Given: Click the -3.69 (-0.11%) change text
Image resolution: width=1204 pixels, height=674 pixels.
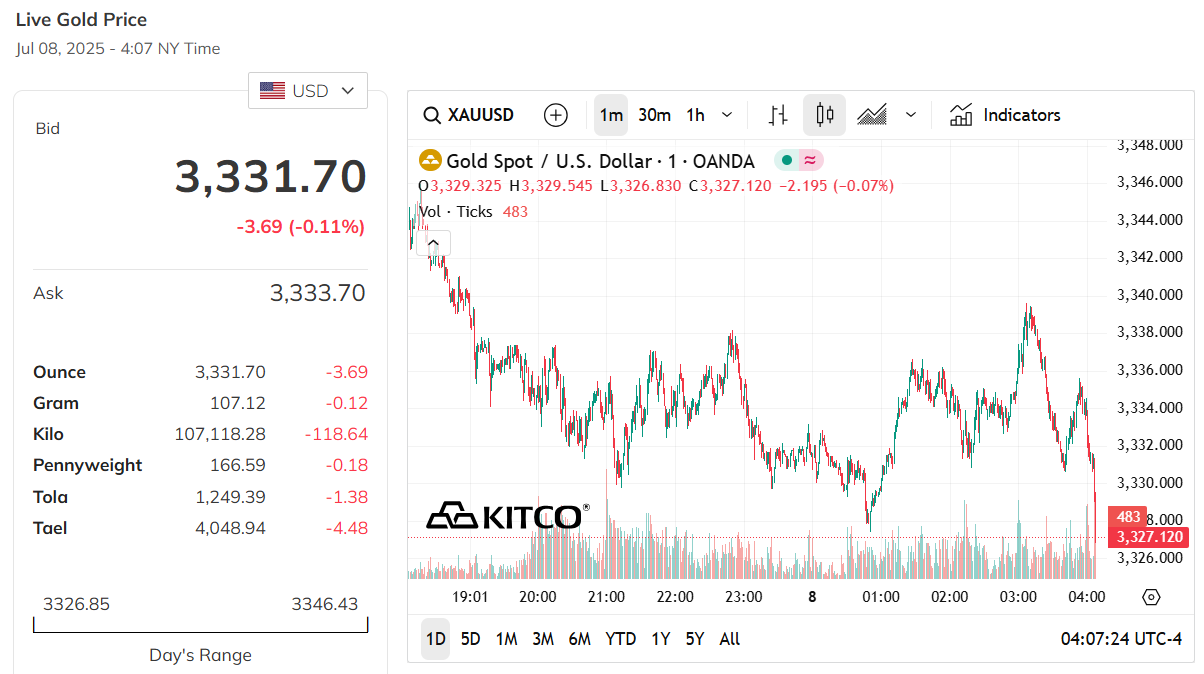Looking at the screenshot, I should click(300, 227).
